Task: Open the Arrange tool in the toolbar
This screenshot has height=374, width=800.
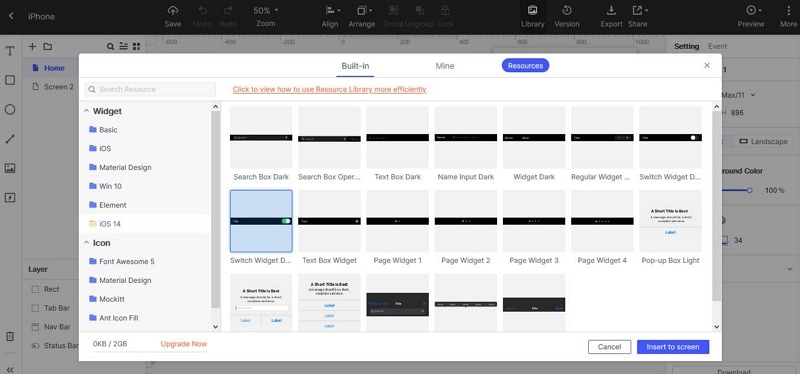Action: coord(364,11)
